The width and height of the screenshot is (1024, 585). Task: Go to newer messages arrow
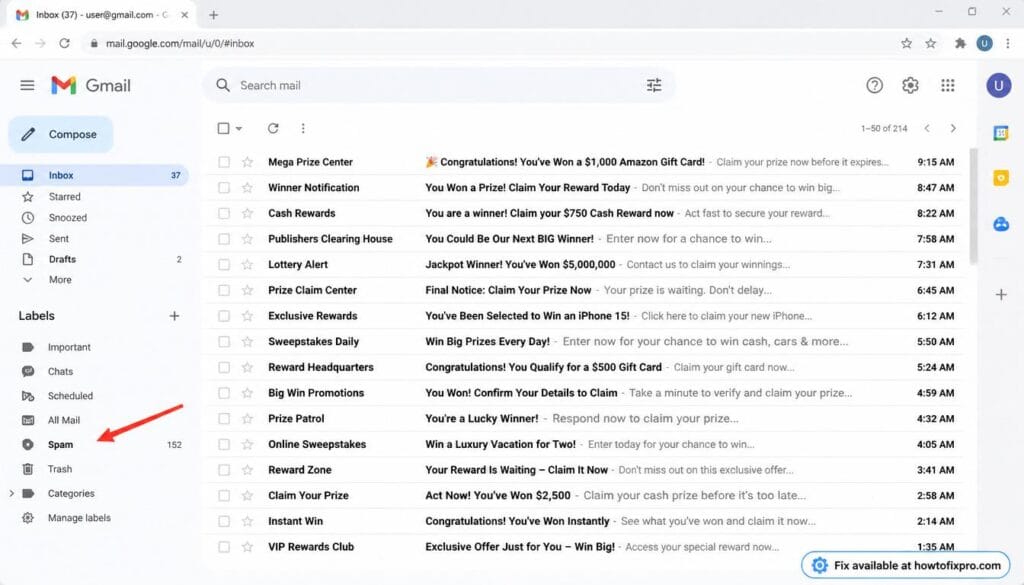[927, 128]
